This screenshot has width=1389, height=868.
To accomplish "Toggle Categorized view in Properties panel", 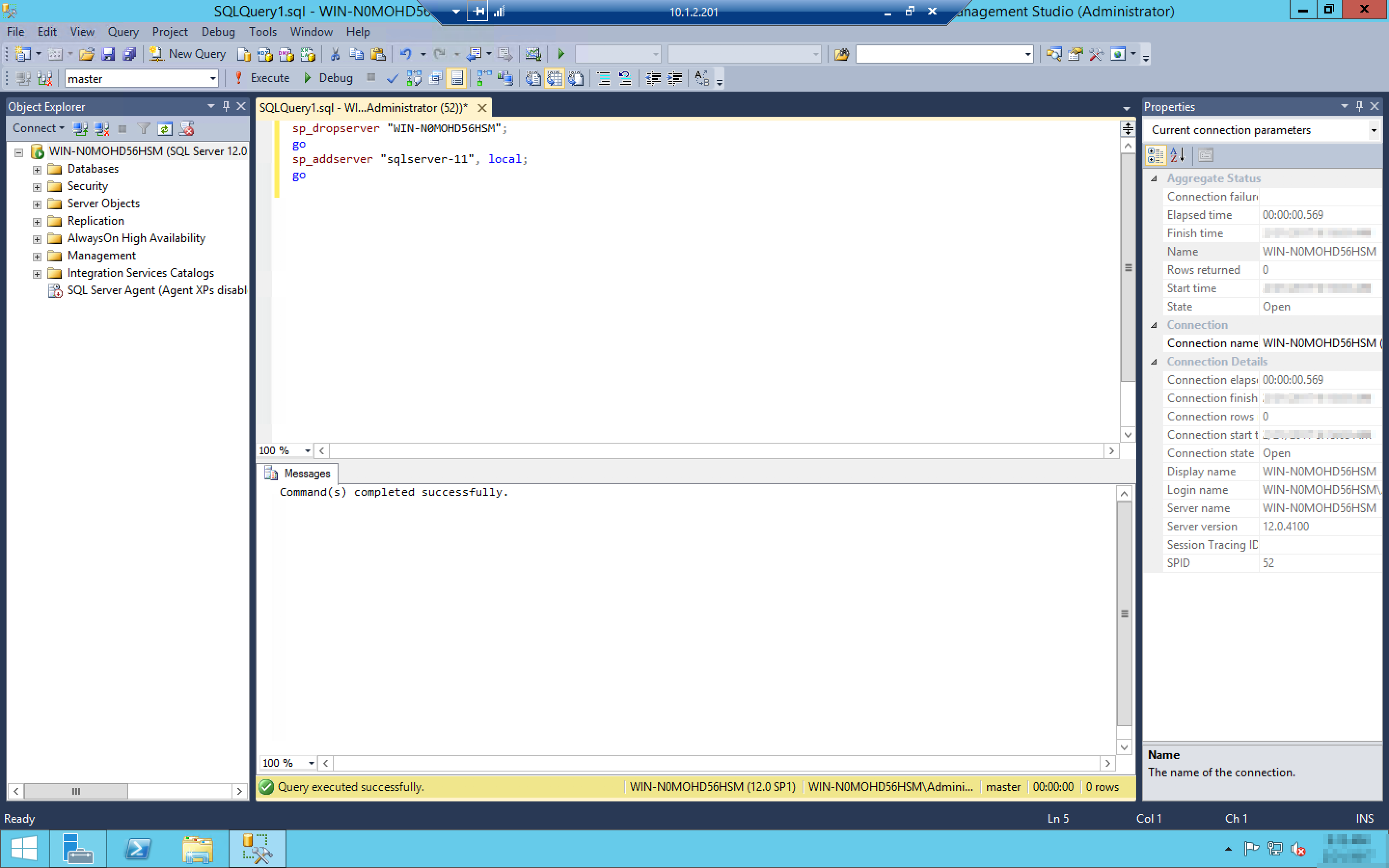I will tap(1156, 155).
